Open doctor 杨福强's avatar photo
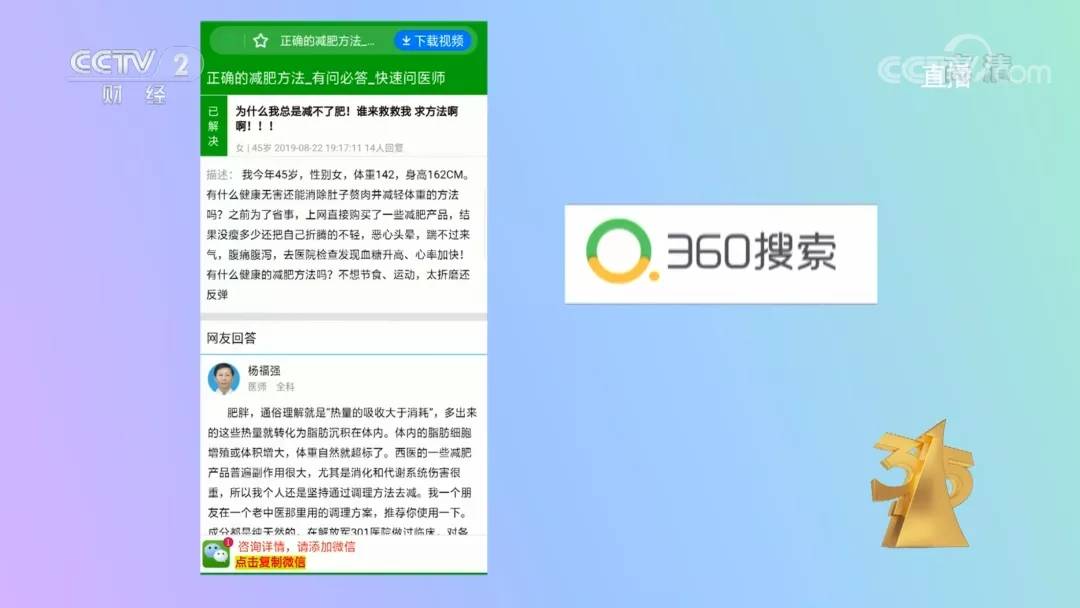Screen dimensions: 1080x608 [x=224, y=378]
